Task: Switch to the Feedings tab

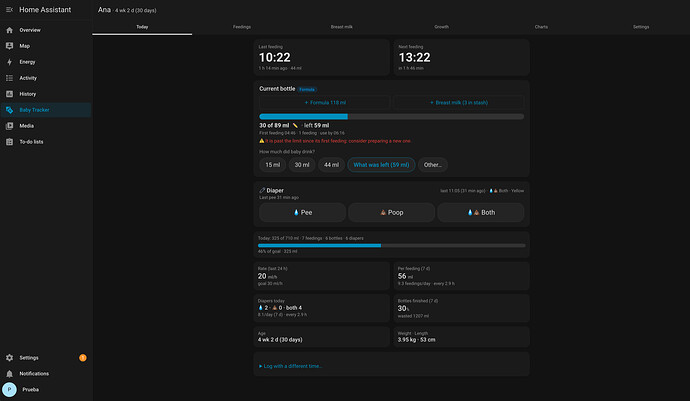Action: [x=242, y=27]
